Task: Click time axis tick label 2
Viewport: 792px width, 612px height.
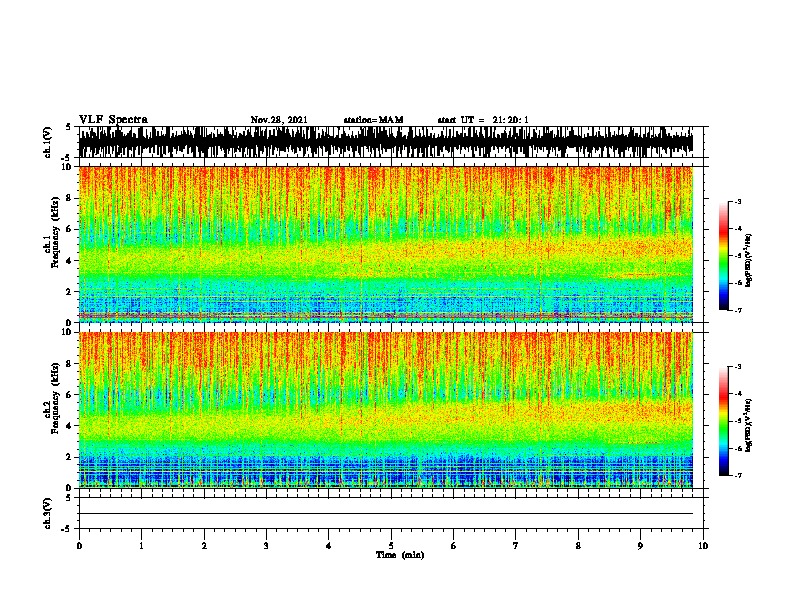Action: pyautogui.click(x=204, y=546)
